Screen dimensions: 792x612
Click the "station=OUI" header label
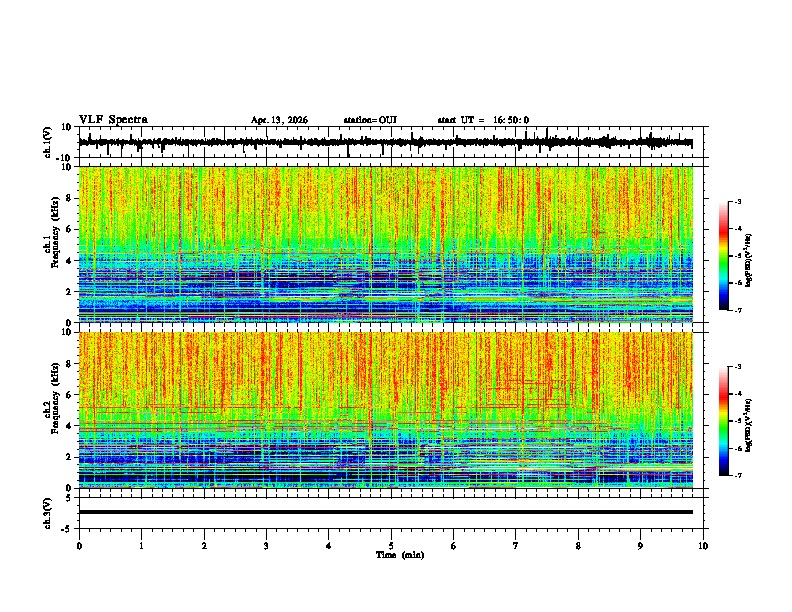coord(370,120)
